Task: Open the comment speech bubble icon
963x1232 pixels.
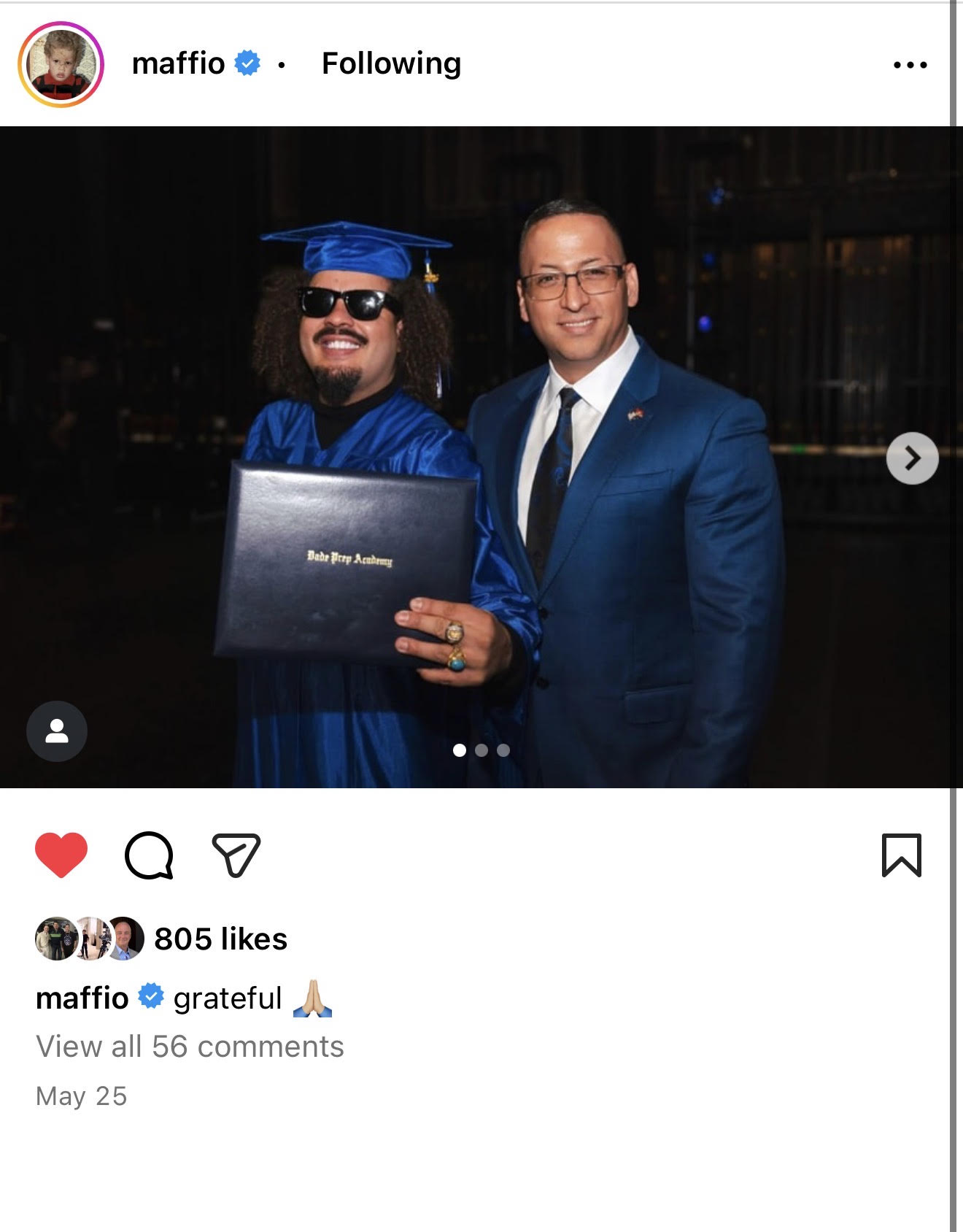Action: click(x=149, y=855)
